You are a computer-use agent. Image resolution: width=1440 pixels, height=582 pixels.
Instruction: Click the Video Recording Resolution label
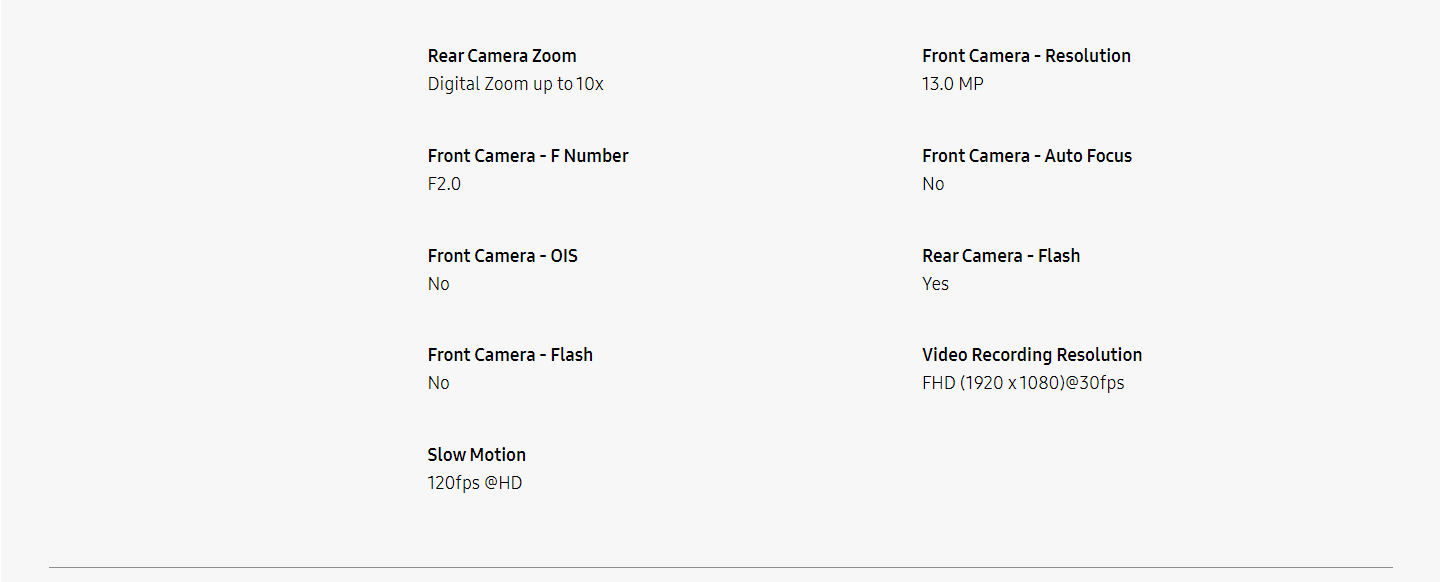[x=1032, y=355]
